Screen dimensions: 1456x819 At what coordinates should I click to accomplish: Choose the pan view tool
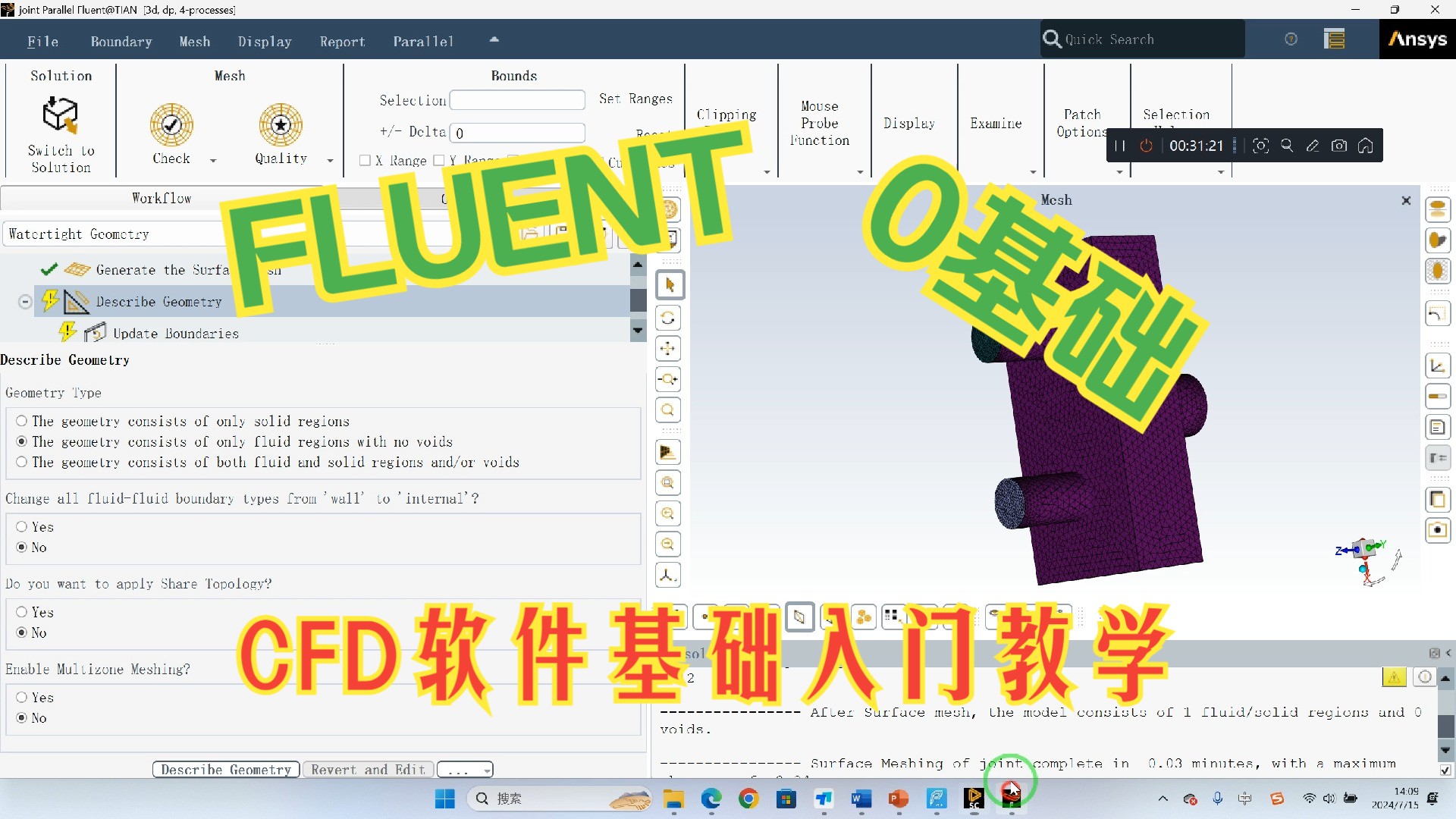pyautogui.click(x=667, y=348)
